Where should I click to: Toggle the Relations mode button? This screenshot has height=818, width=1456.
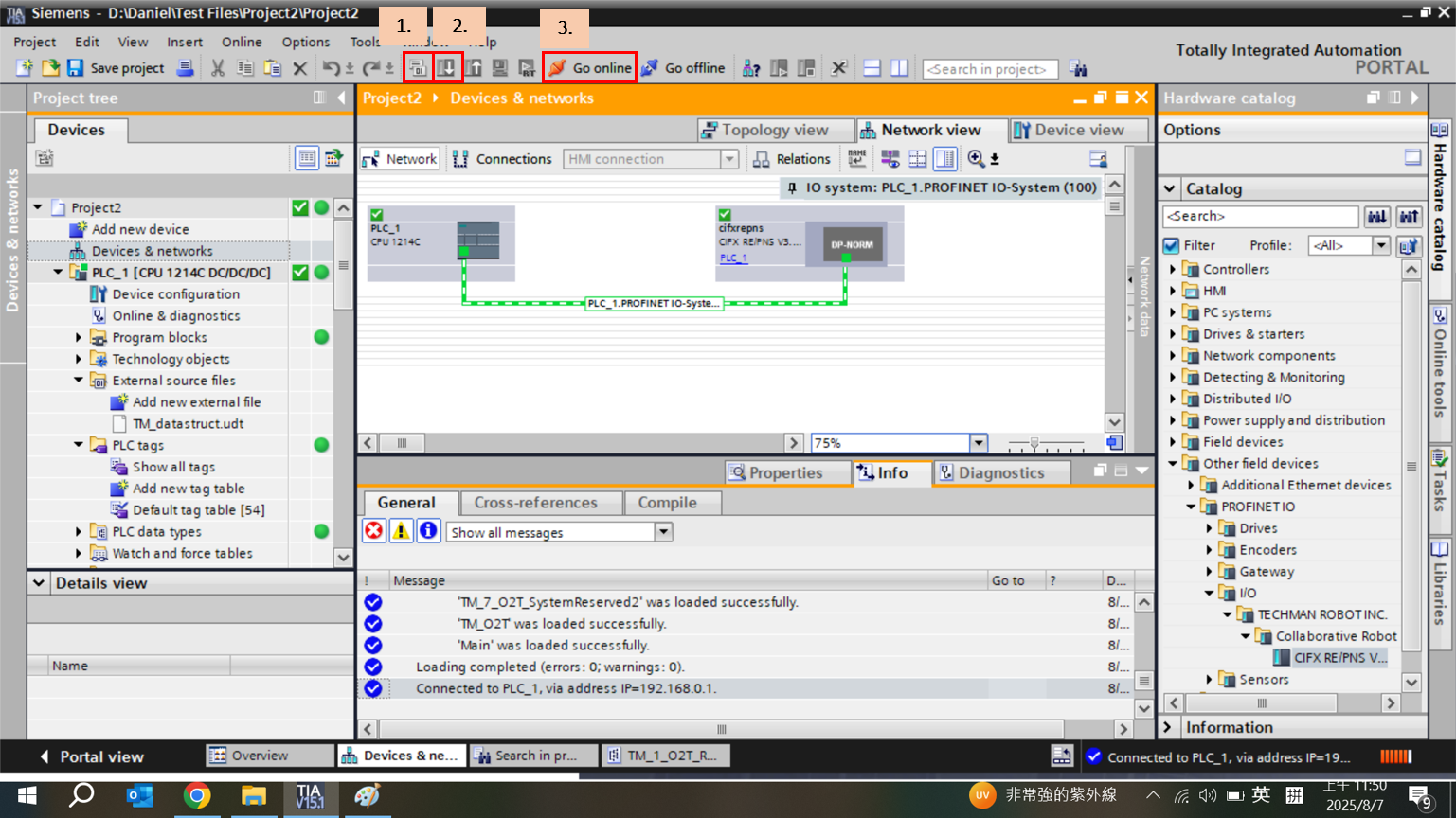pyautogui.click(x=792, y=158)
